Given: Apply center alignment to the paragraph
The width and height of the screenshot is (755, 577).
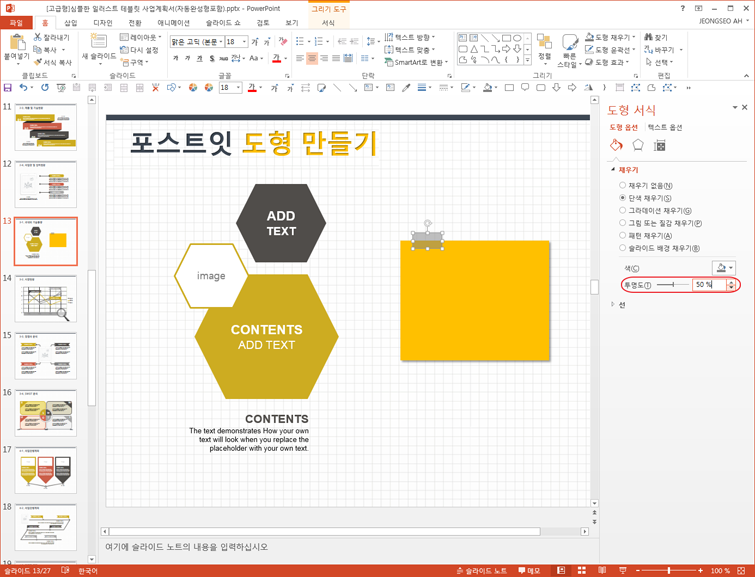Looking at the screenshot, I should pyautogui.click(x=312, y=58).
